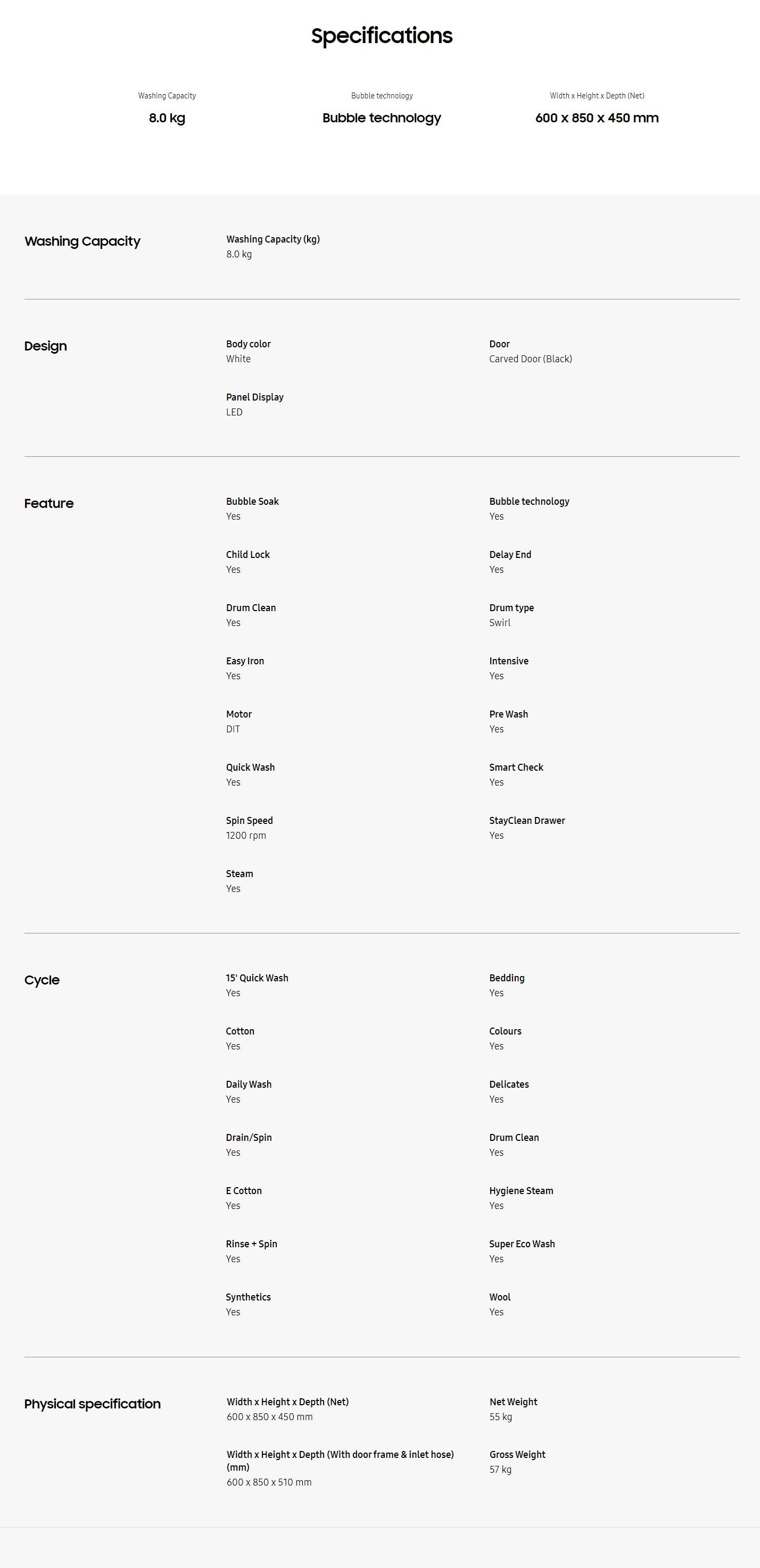Image resolution: width=760 pixels, height=1568 pixels.
Task: Click the 600 x 850 x 450 mm summary
Action: [596, 118]
